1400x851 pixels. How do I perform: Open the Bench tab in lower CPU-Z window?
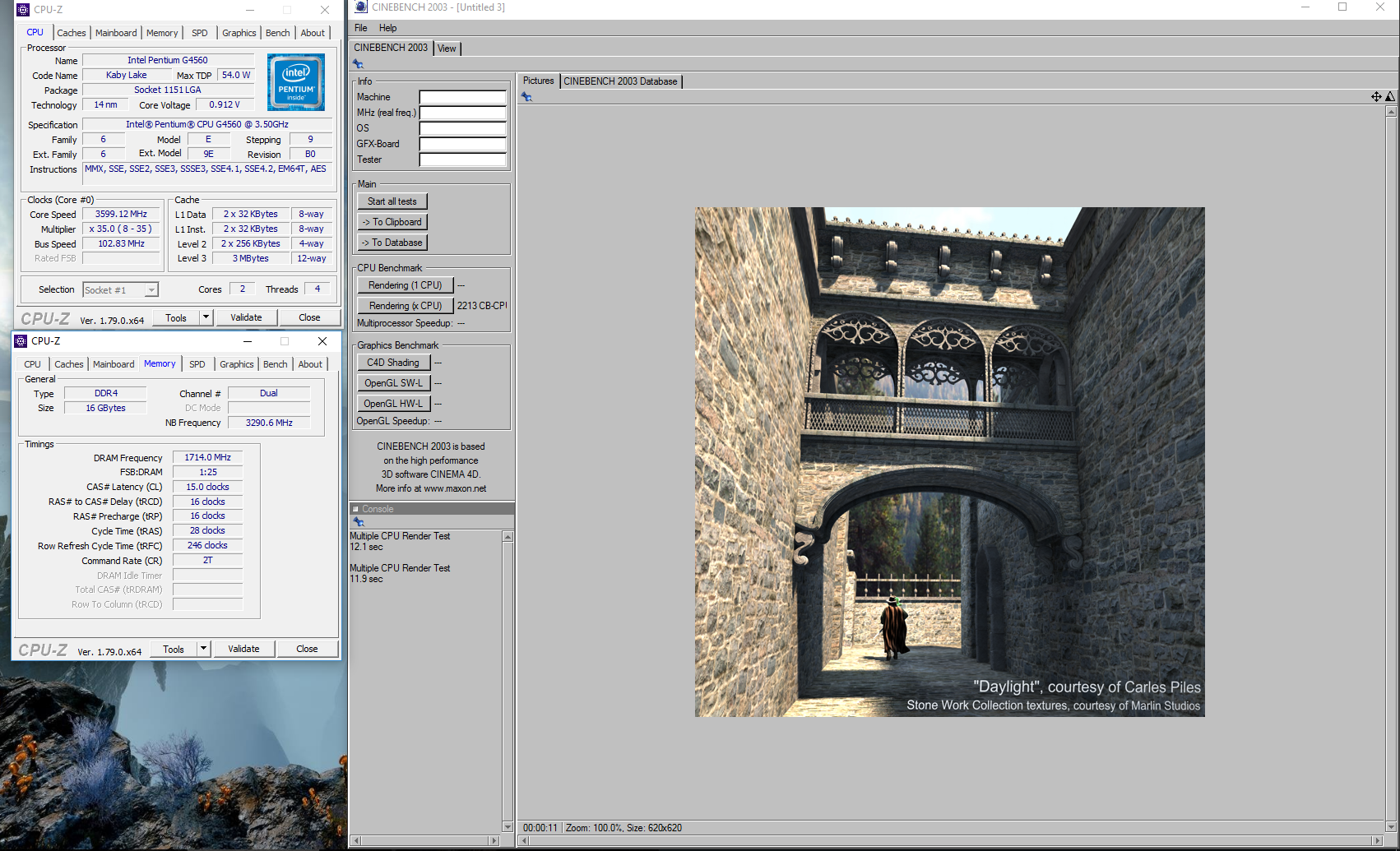coord(276,364)
